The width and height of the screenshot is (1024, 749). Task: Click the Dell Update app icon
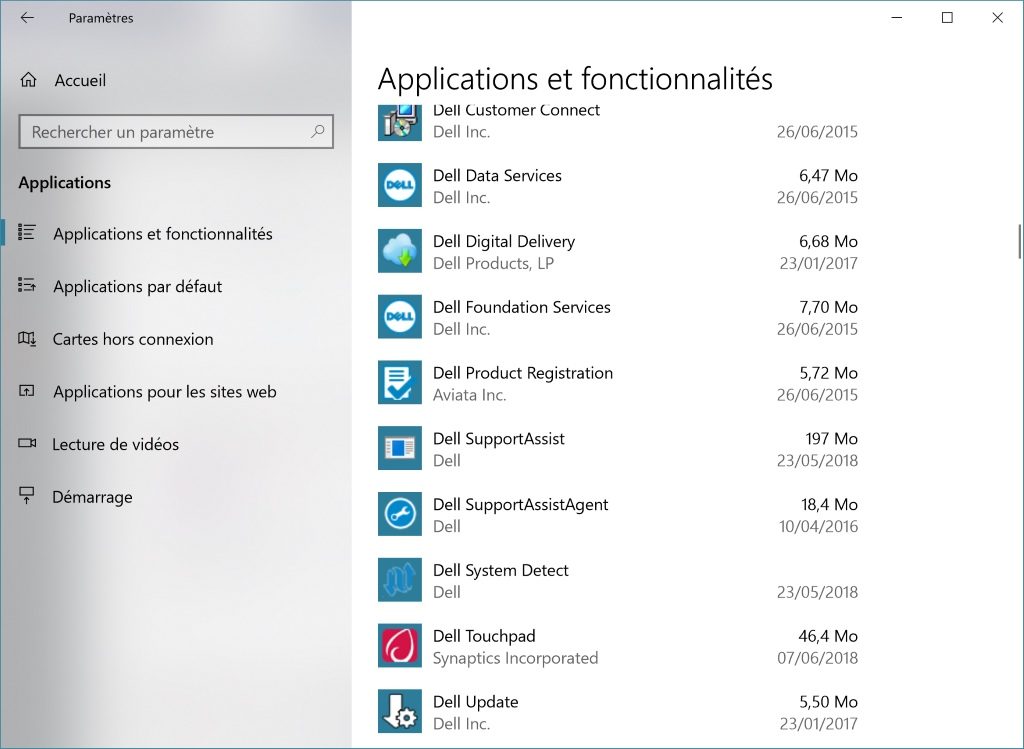[400, 711]
